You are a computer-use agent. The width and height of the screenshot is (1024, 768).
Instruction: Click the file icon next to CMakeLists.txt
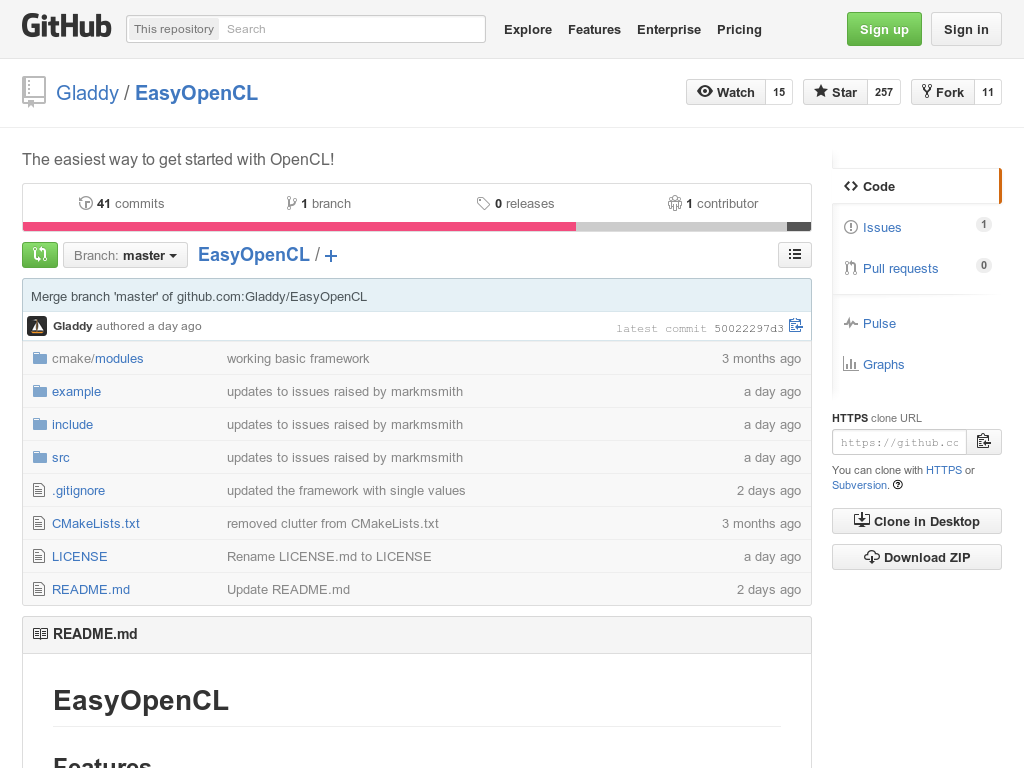coord(39,523)
